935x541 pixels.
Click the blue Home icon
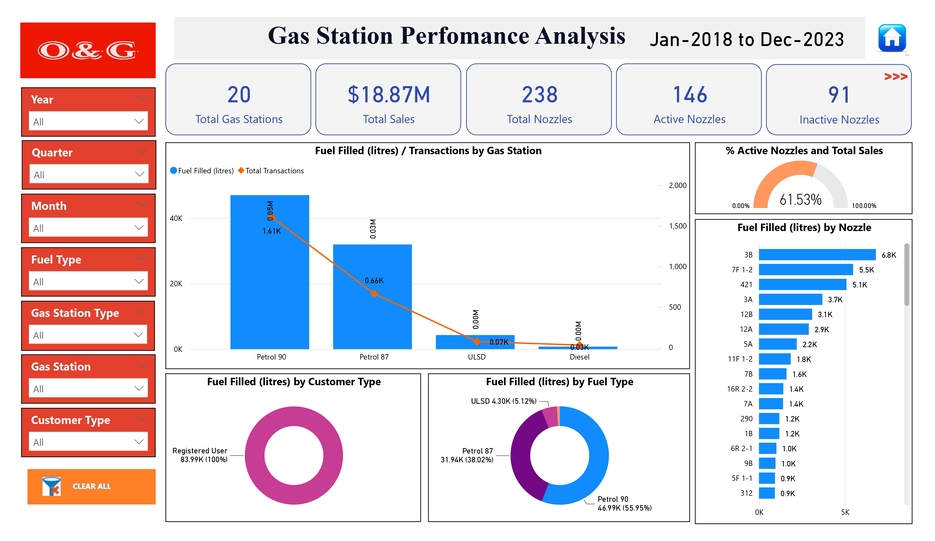[891, 38]
